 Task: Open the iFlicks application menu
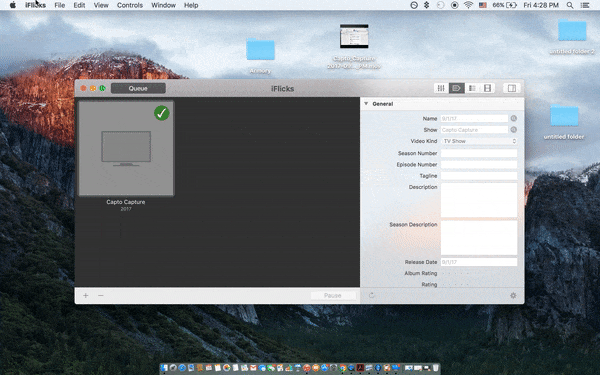pos(36,5)
